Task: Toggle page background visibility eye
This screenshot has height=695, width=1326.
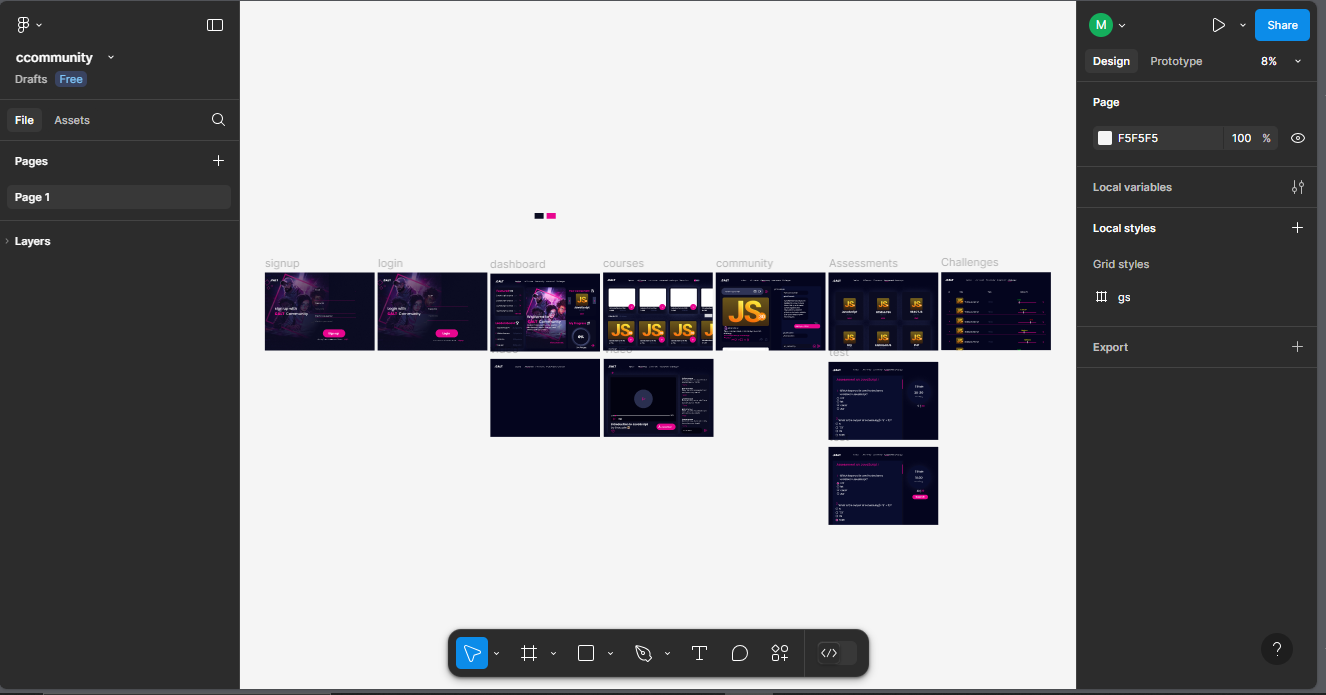Action: [x=1297, y=138]
